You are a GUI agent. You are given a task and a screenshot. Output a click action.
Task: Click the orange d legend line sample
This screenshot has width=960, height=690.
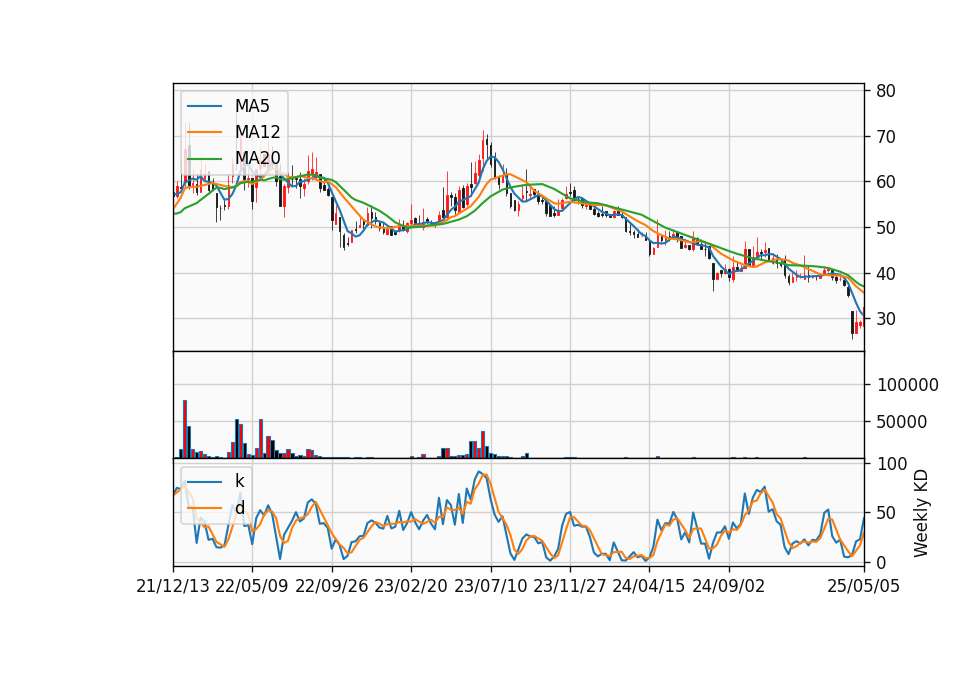point(204,508)
